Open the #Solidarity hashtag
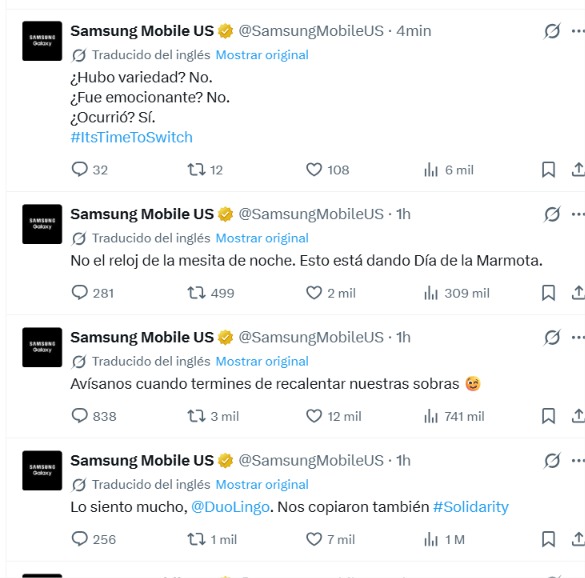Image resolution: width=585 pixels, height=578 pixels. [x=471, y=507]
